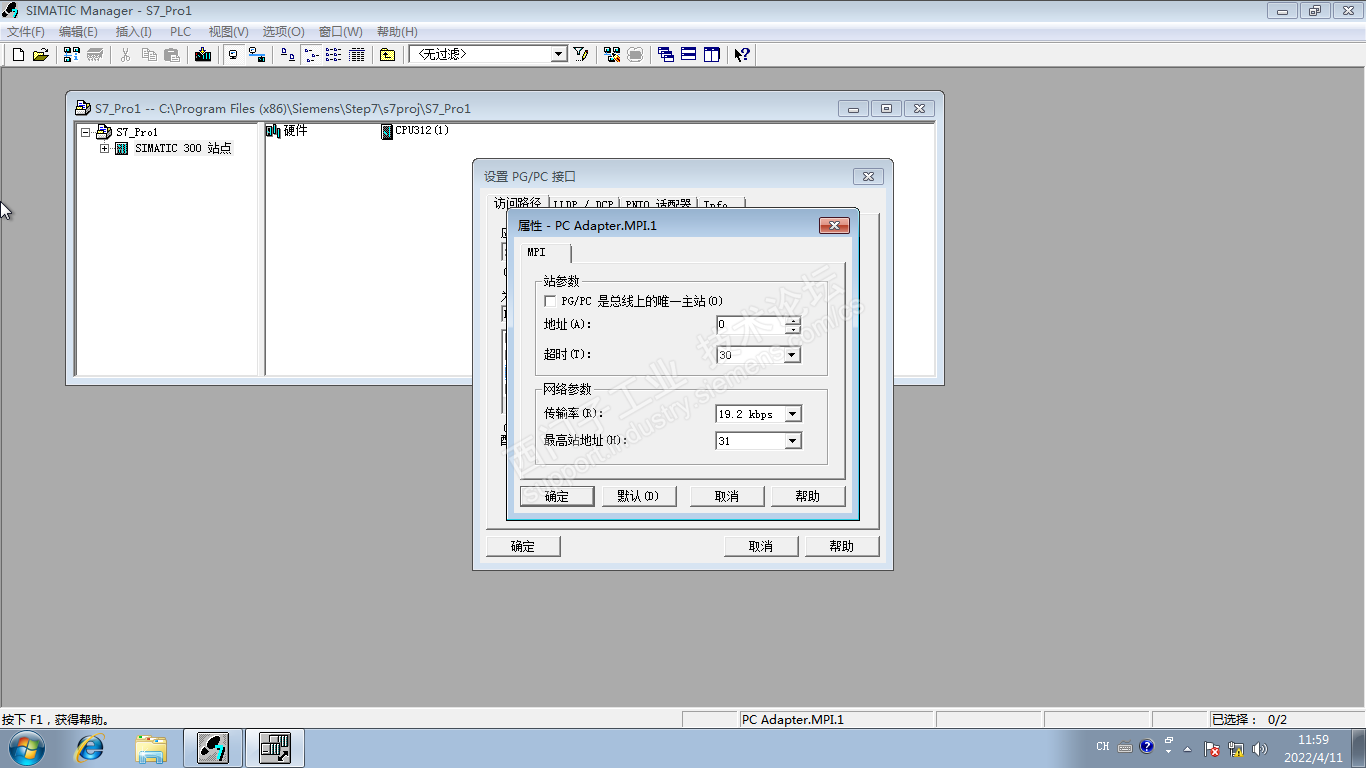The height and width of the screenshot is (768, 1366).
Task: Open the Windows Start button
Action: [x=25, y=748]
